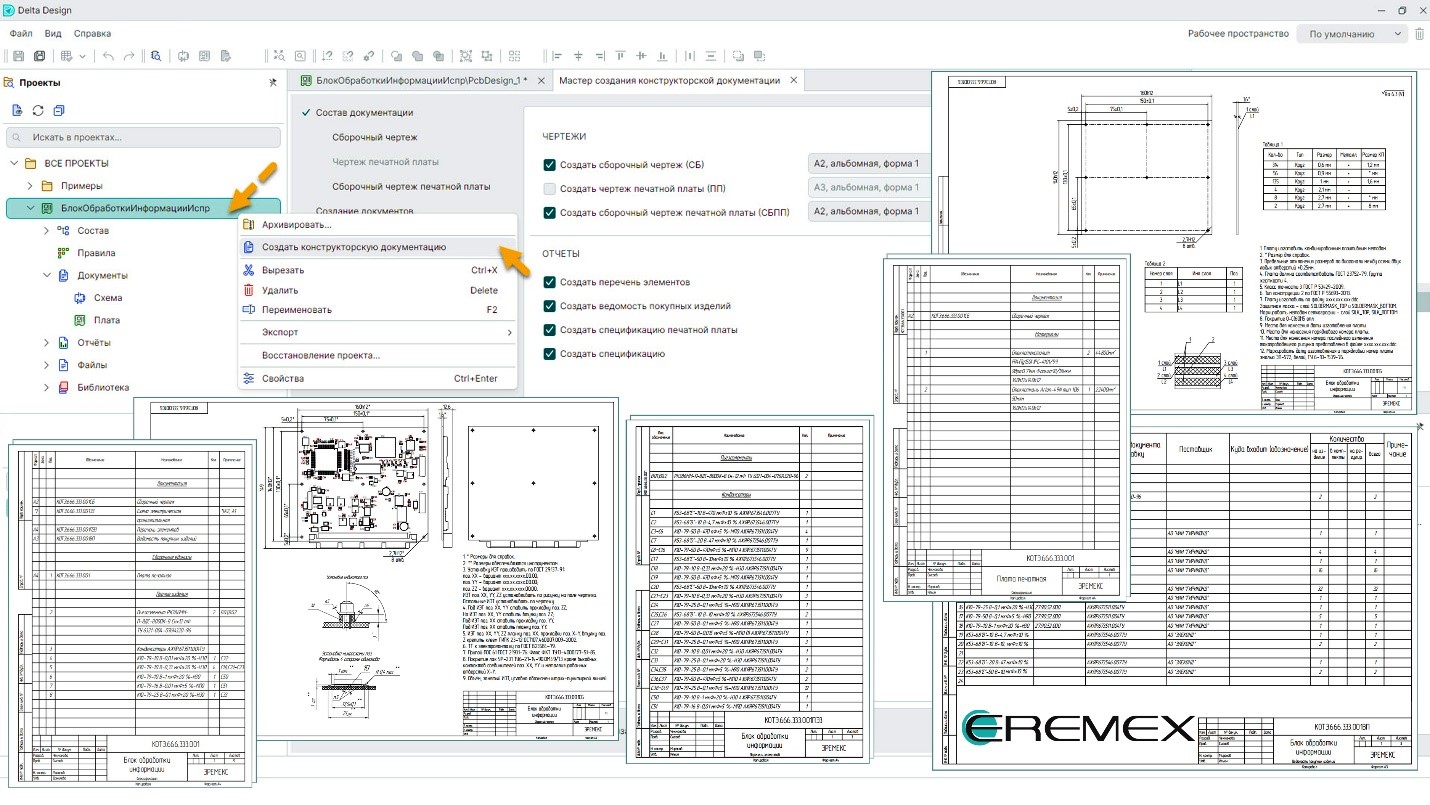Click the distribute horizontally icon
The width and height of the screenshot is (1430, 805).
[x=689, y=56]
